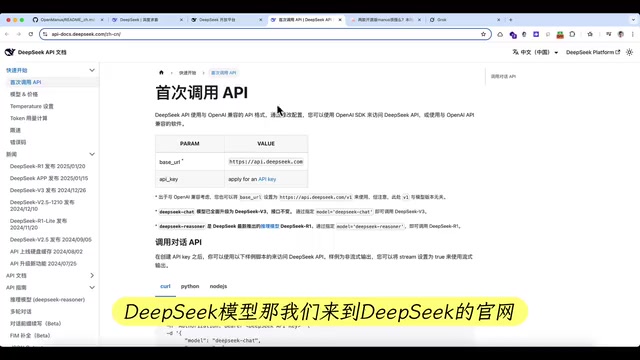Toggle dark mode with the sun icon
The width and height of the screenshot is (640, 360).
tap(629, 52)
